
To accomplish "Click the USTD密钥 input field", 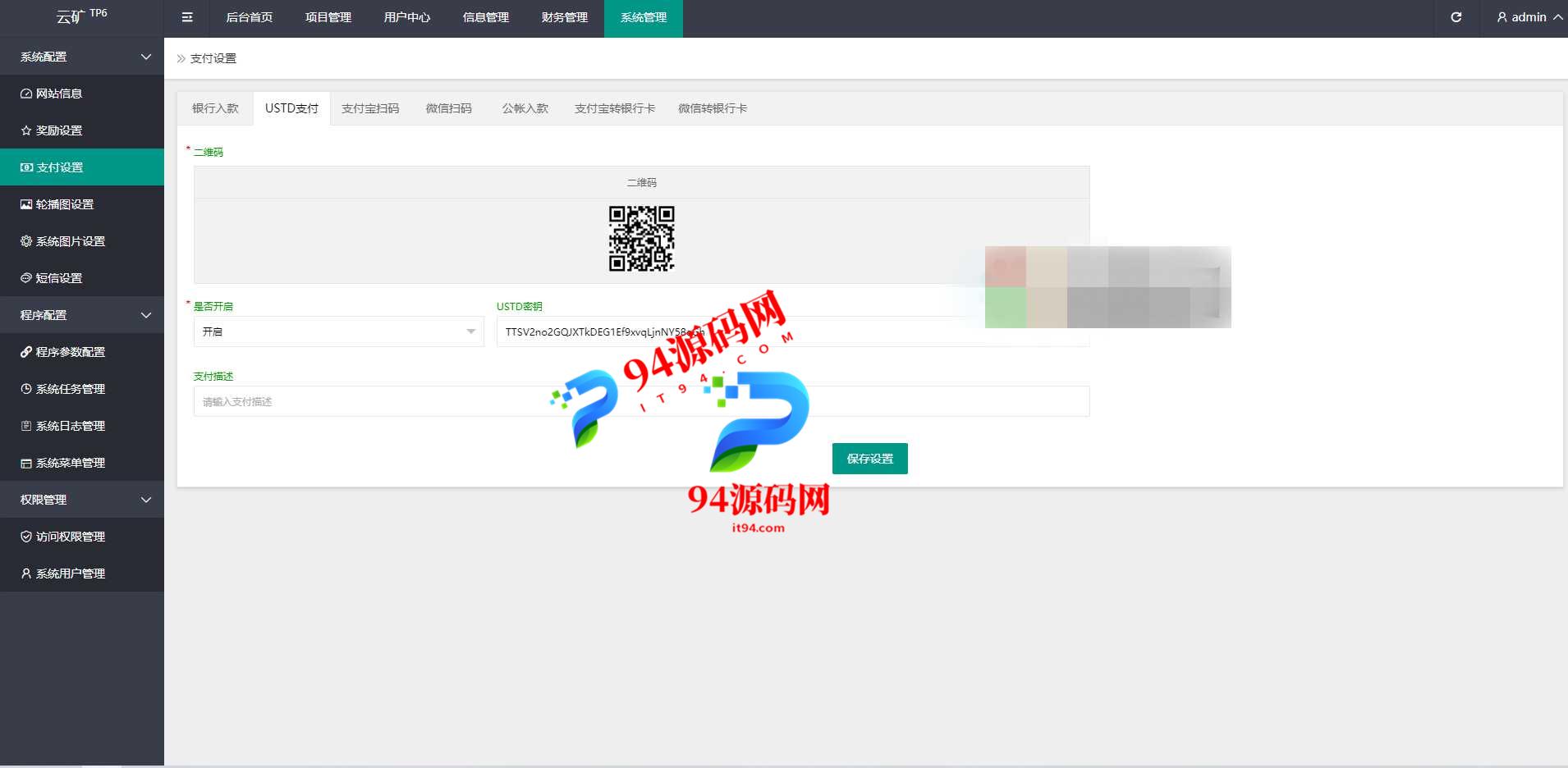I will (793, 331).
